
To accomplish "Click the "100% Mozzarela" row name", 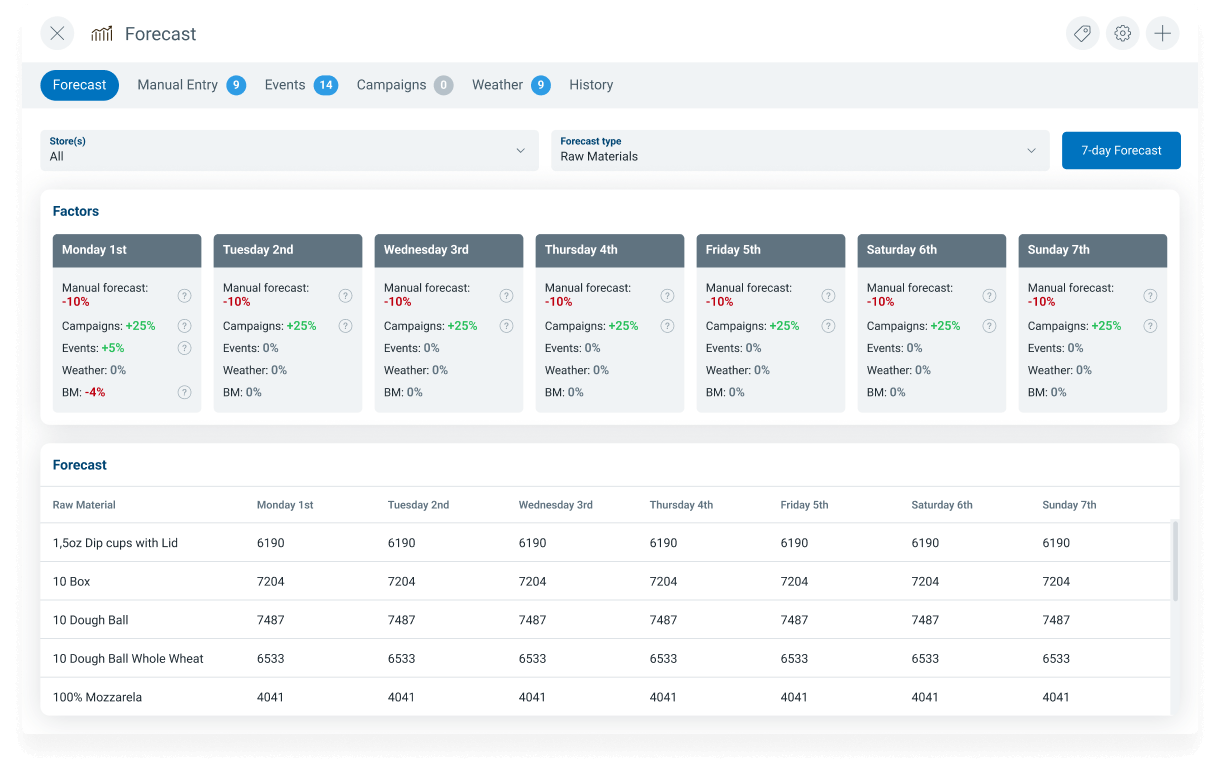I will tap(97, 697).
